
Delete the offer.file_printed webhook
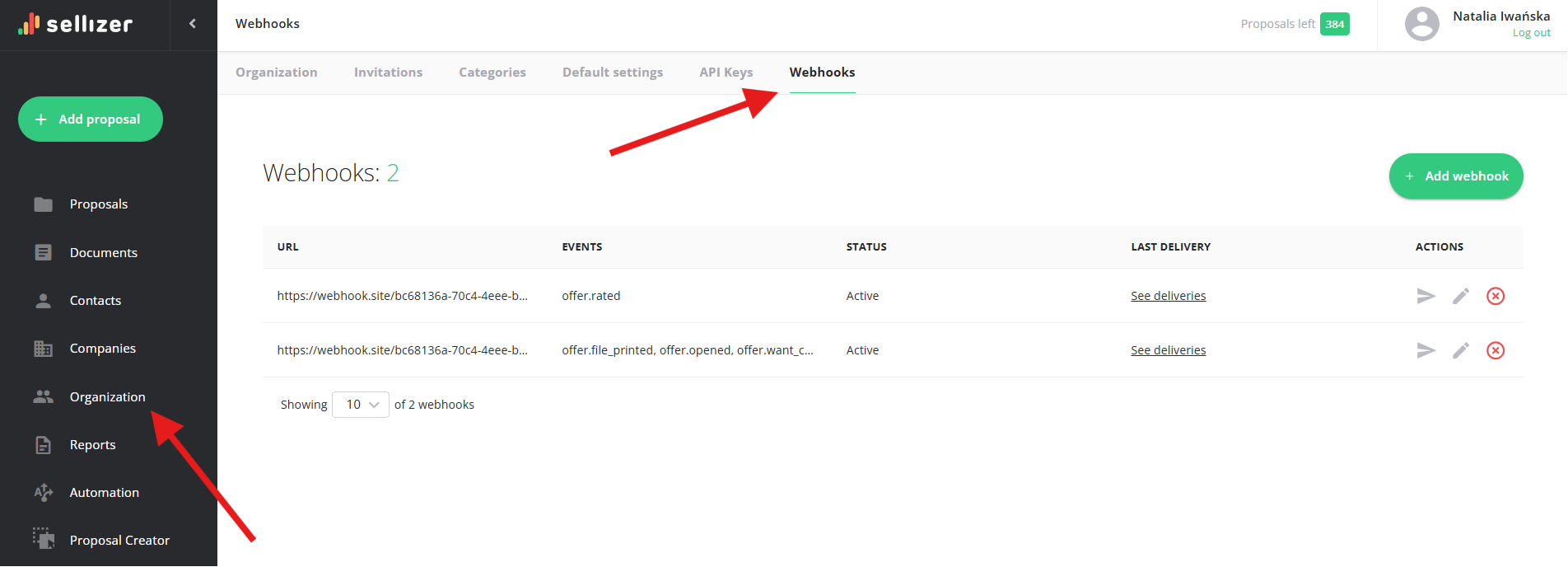click(x=1496, y=350)
